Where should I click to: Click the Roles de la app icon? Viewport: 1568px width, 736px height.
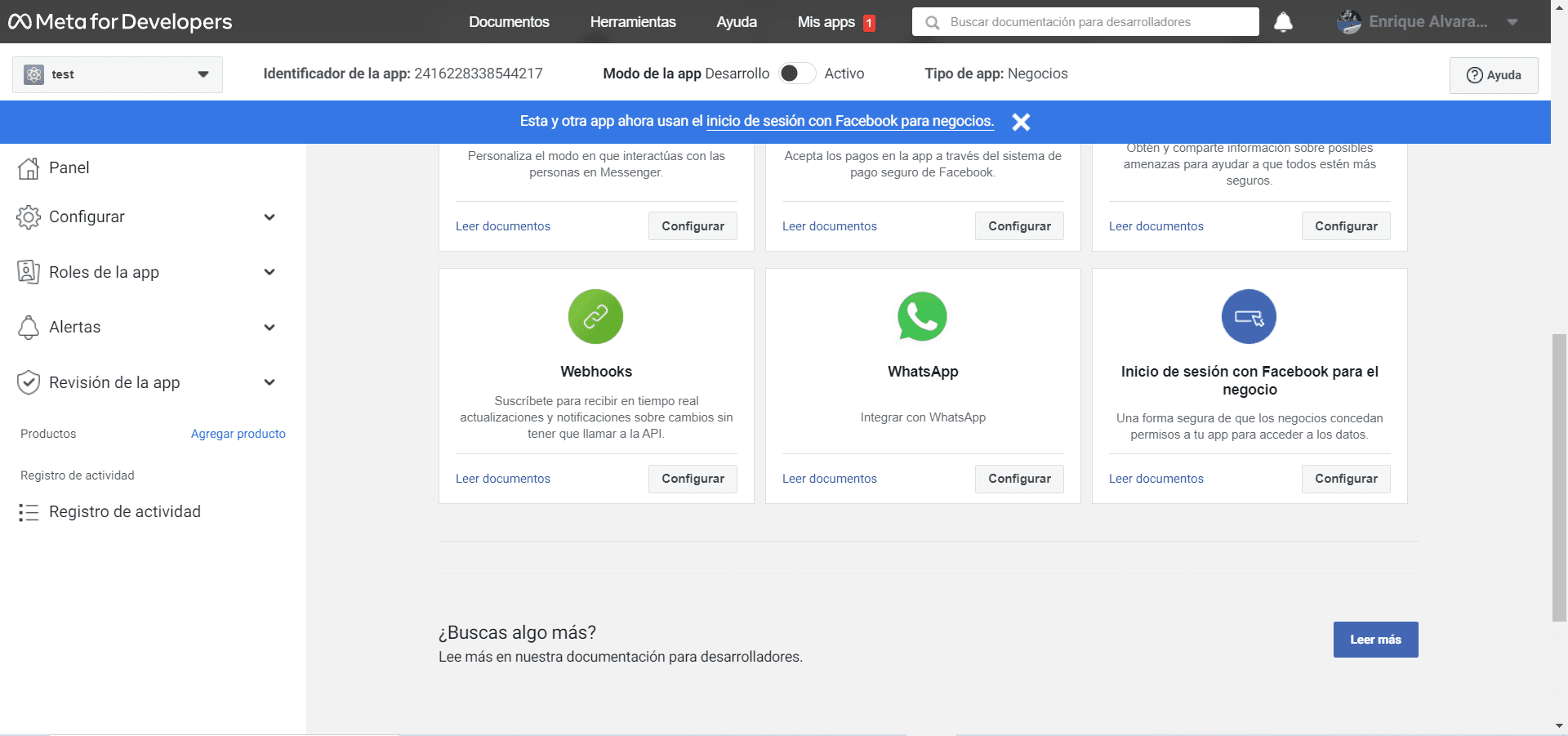[29, 272]
